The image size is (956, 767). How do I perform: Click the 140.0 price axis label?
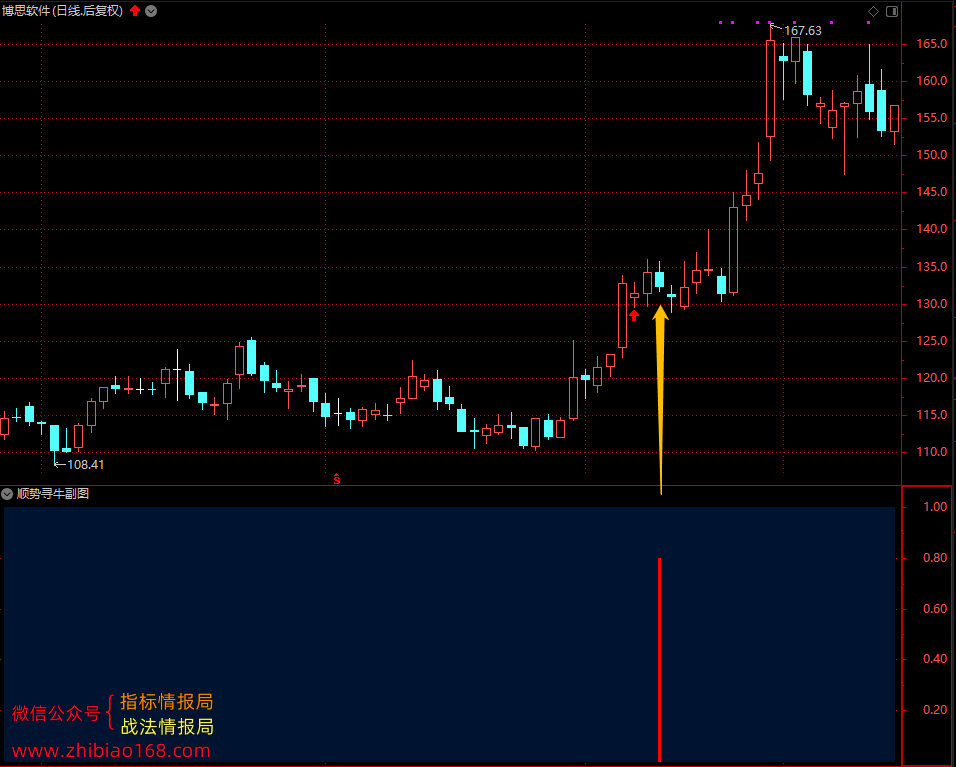(932, 229)
